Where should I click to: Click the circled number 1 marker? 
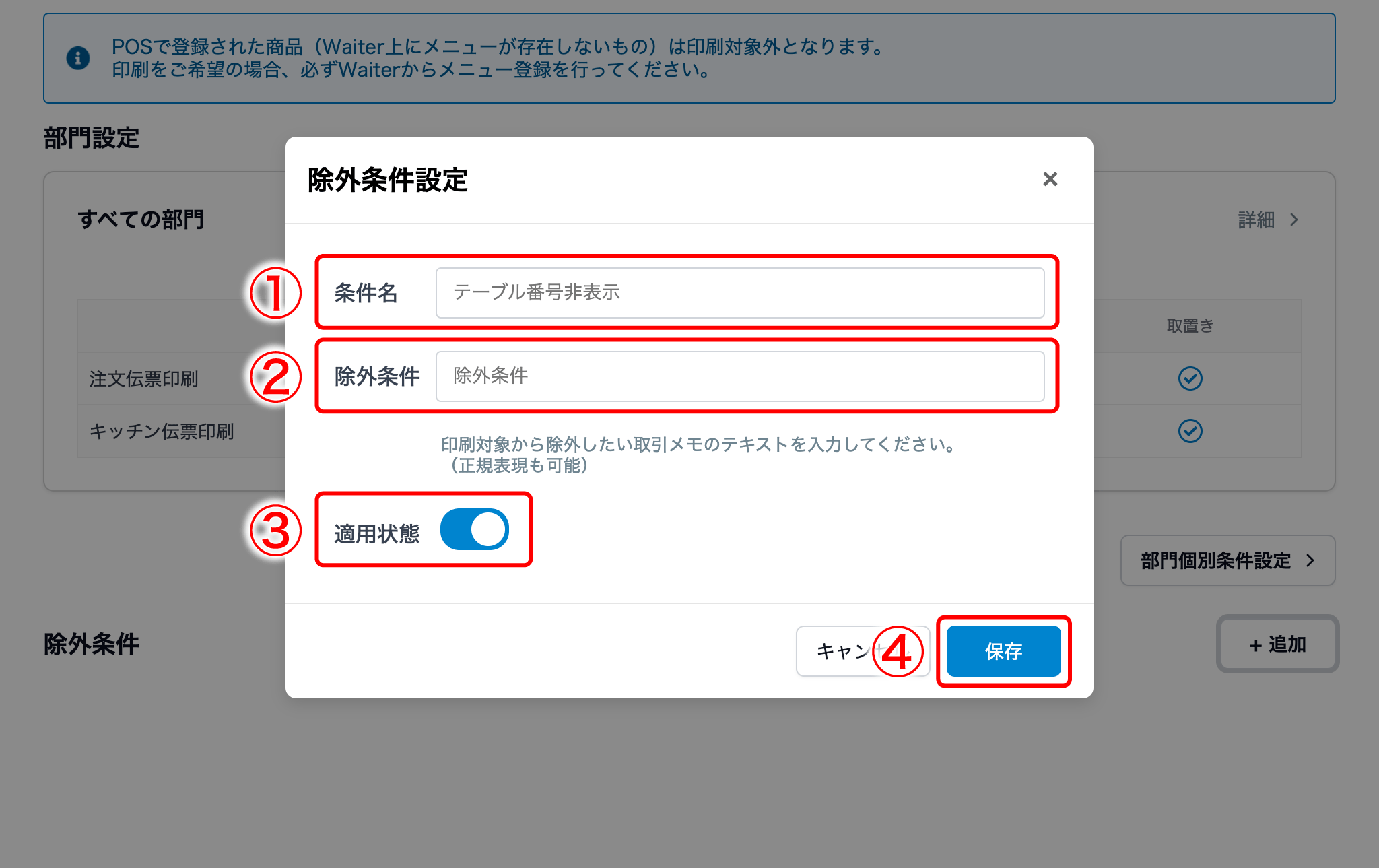click(x=275, y=293)
